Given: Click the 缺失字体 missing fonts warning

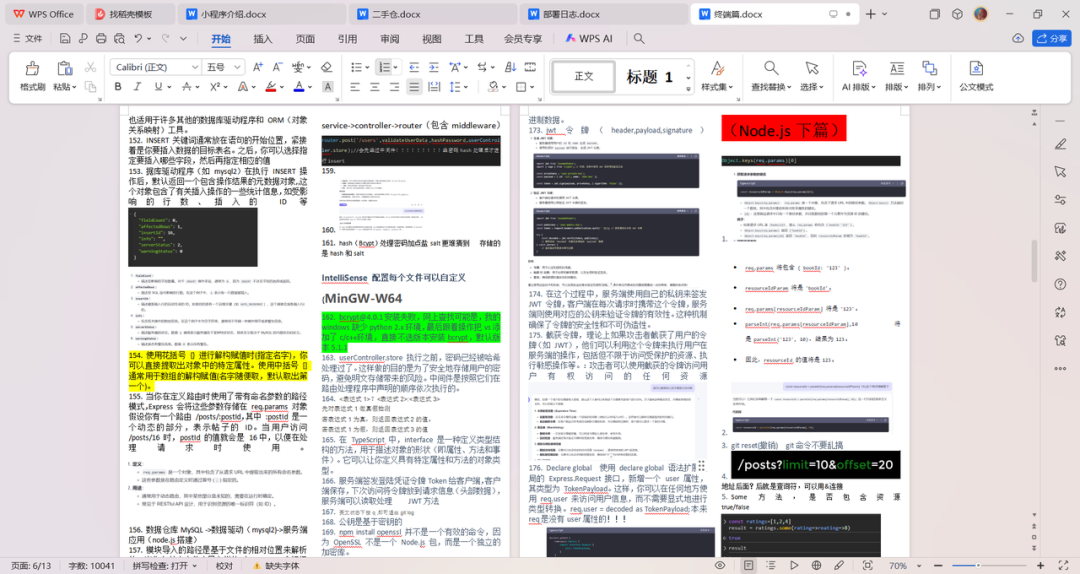Looking at the screenshot, I should coord(277,566).
